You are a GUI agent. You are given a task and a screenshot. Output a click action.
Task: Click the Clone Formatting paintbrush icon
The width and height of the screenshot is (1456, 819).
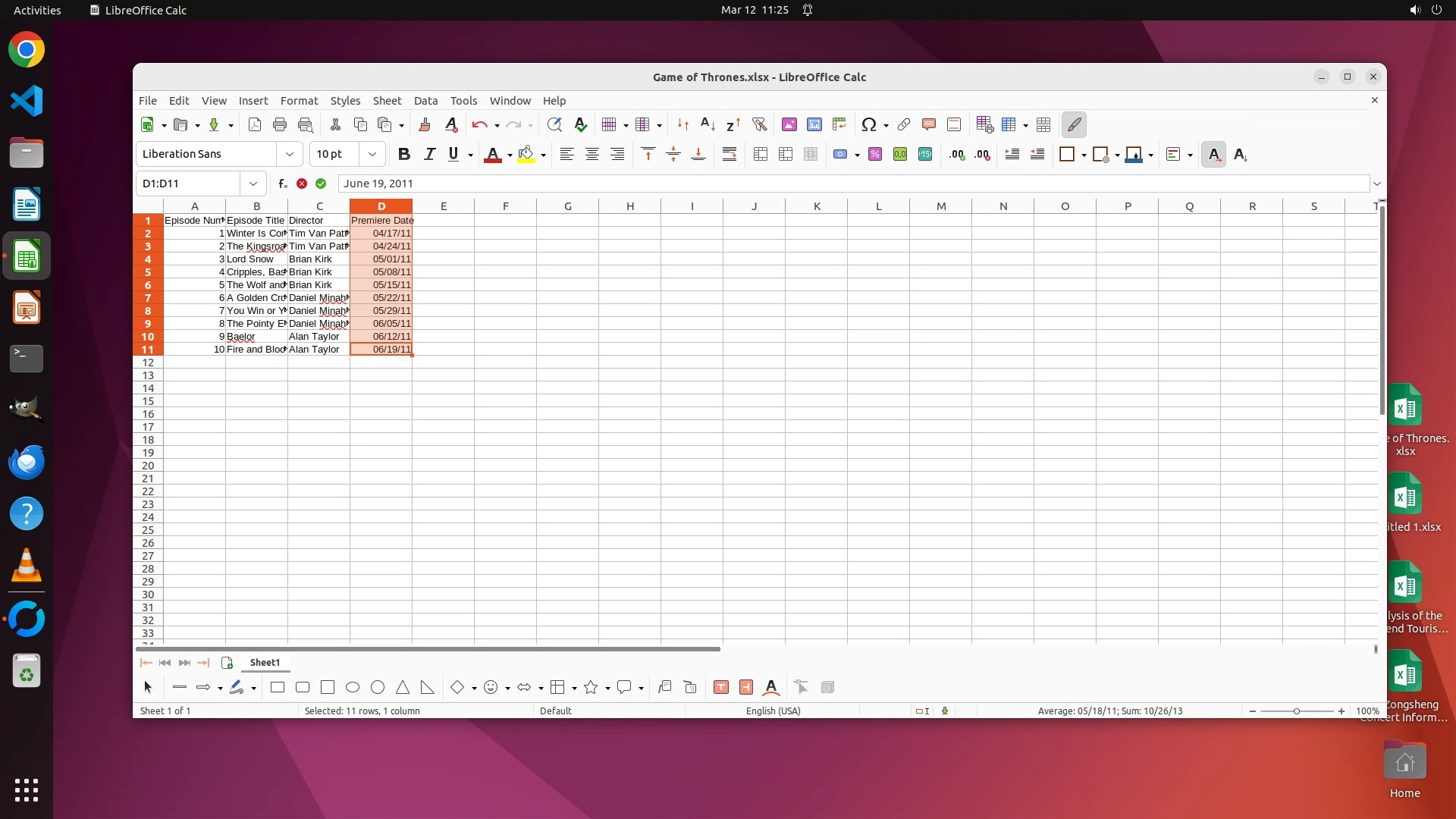click(425, 125)
